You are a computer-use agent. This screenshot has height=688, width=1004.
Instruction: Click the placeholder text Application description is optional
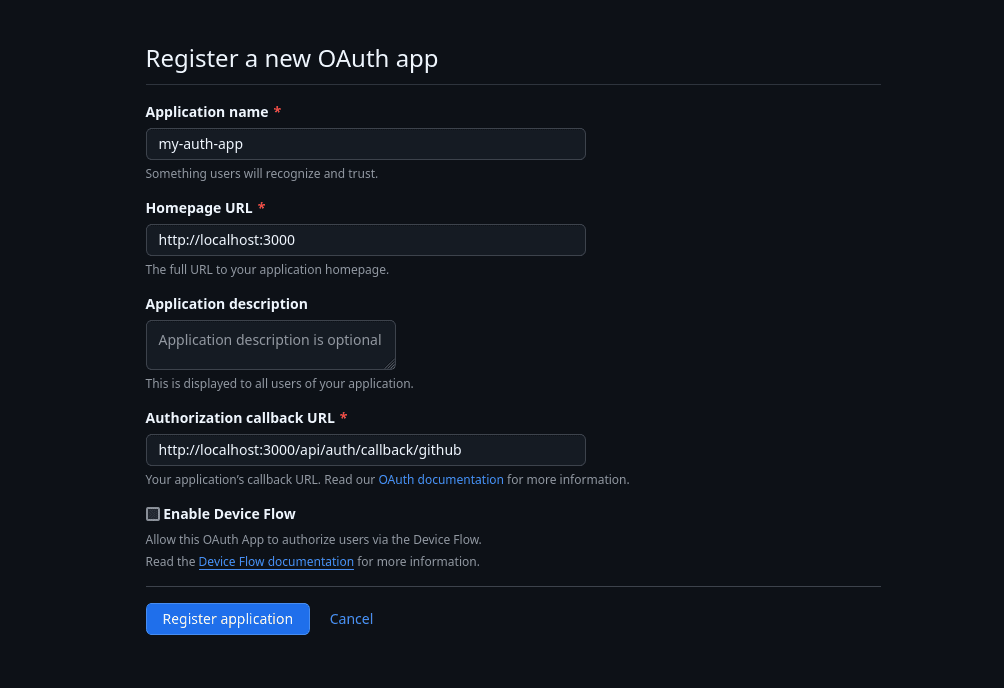tap(270, 339)
